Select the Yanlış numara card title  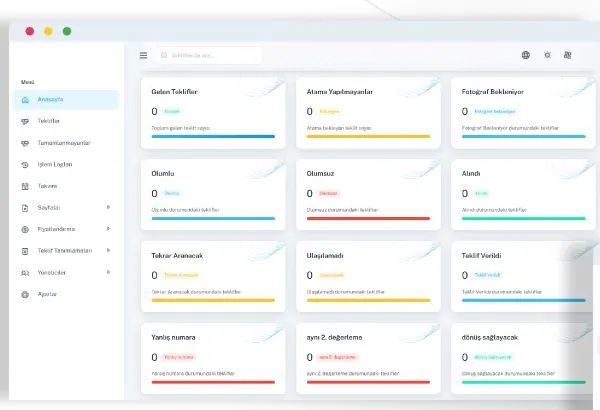pos(173,337)
